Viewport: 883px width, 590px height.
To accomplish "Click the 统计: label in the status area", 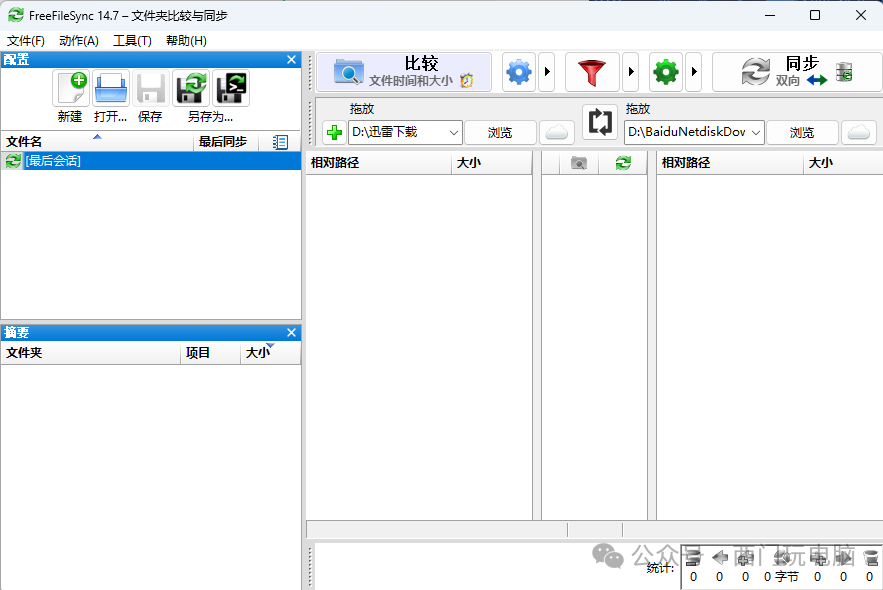I will [660, 568].
